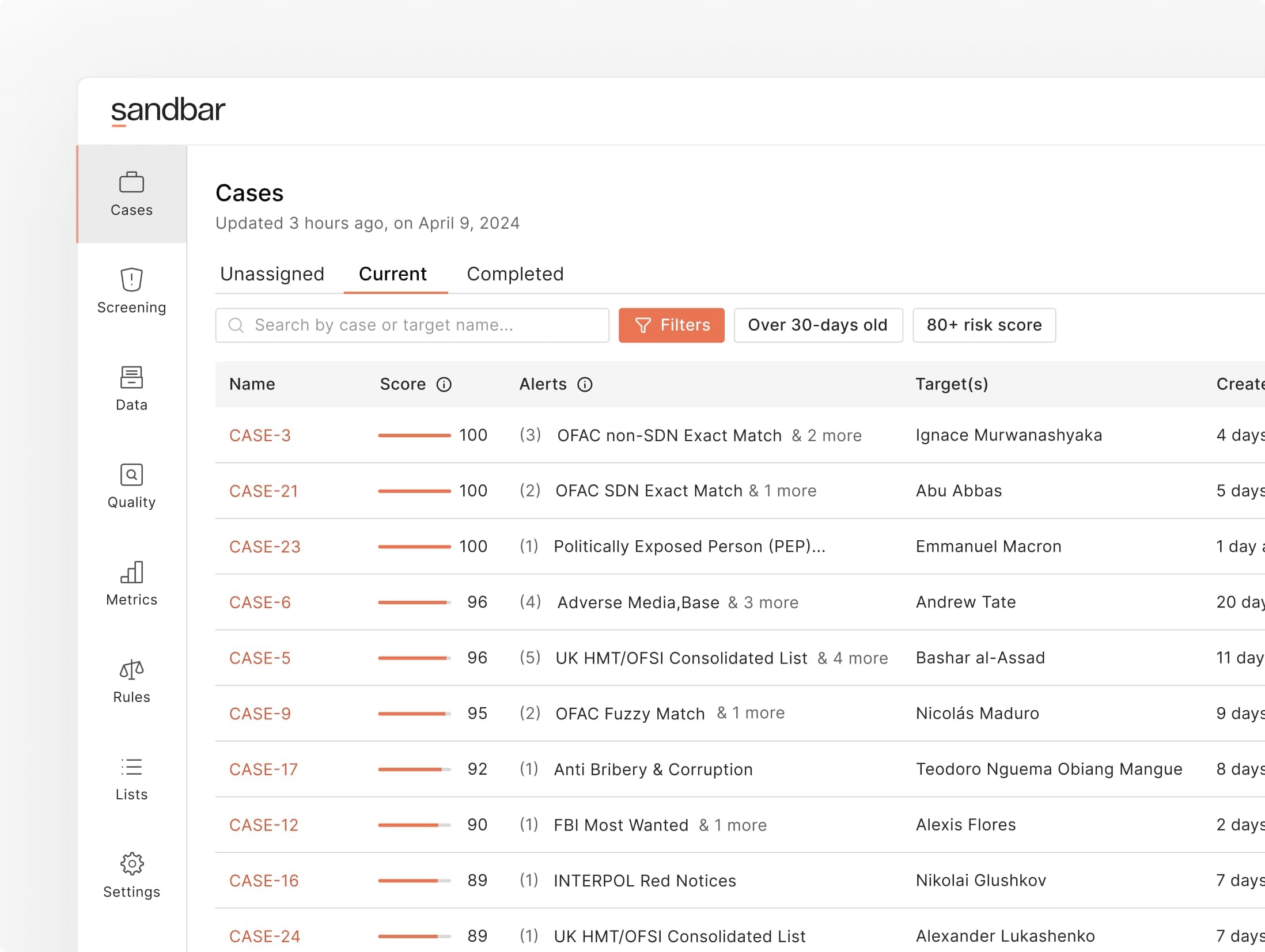Open CASE-3 link
Screen dimensions: 1265x952
[x=260, y=435]
